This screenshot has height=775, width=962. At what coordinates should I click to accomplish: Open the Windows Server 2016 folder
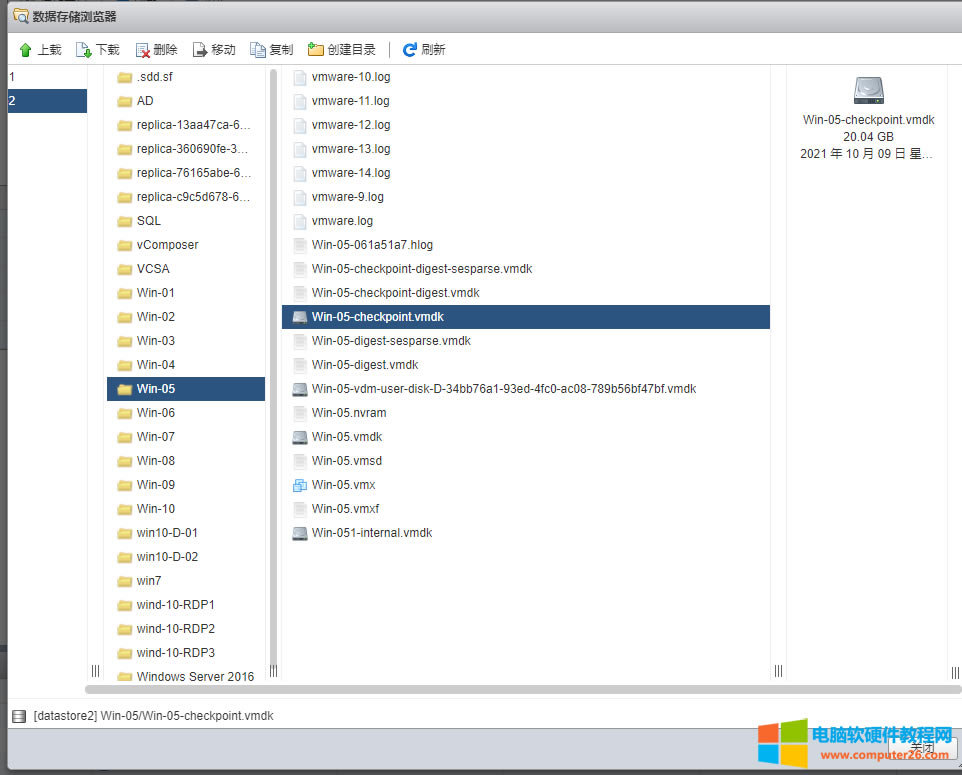pyautogui.click(x=194, y=677)
